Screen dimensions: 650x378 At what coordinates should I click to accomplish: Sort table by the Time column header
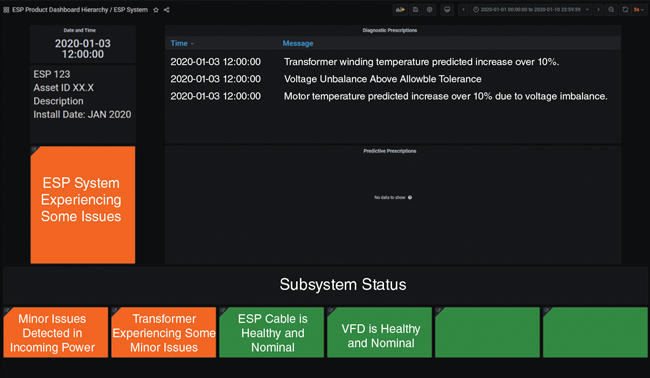pyautogui.click(x=182, y=43)
